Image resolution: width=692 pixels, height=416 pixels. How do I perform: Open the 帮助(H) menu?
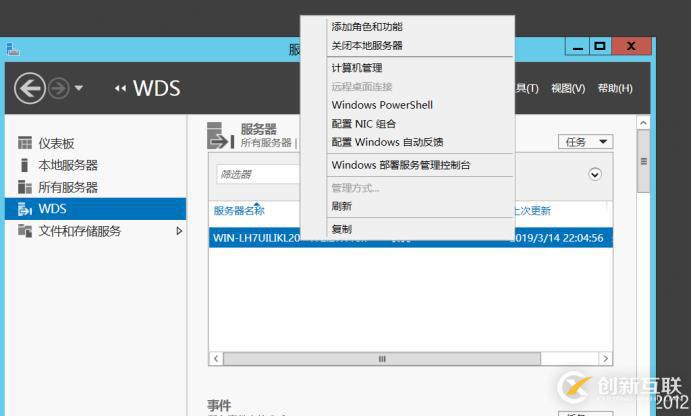point(615,88)
